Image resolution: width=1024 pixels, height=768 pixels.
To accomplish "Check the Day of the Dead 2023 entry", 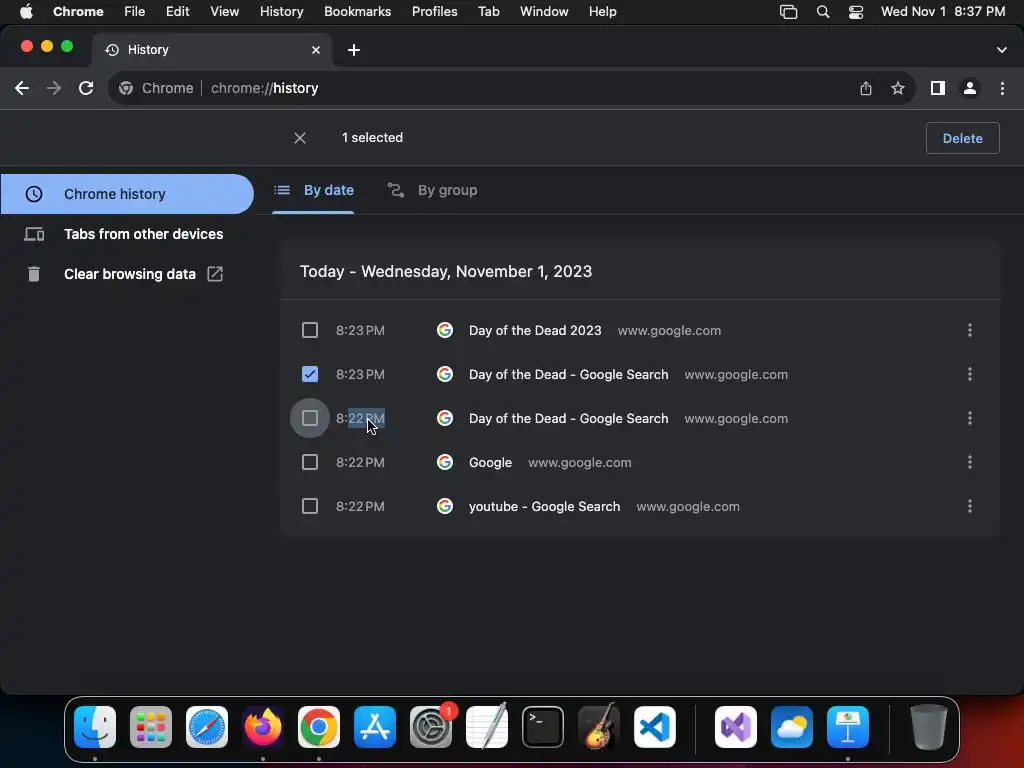I will pyautogui.click(x=310, y=330).
